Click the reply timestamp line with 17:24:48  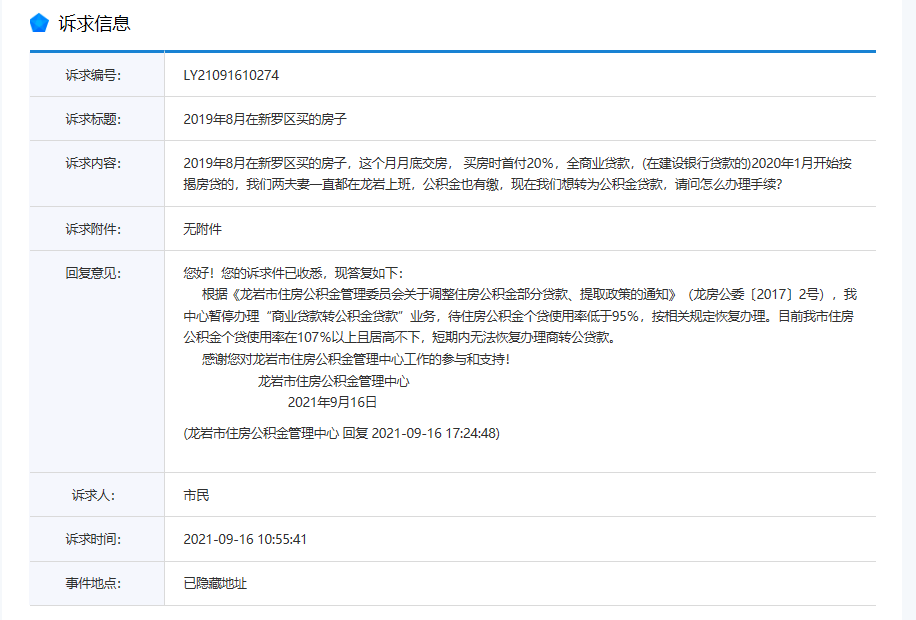[341, 433]
